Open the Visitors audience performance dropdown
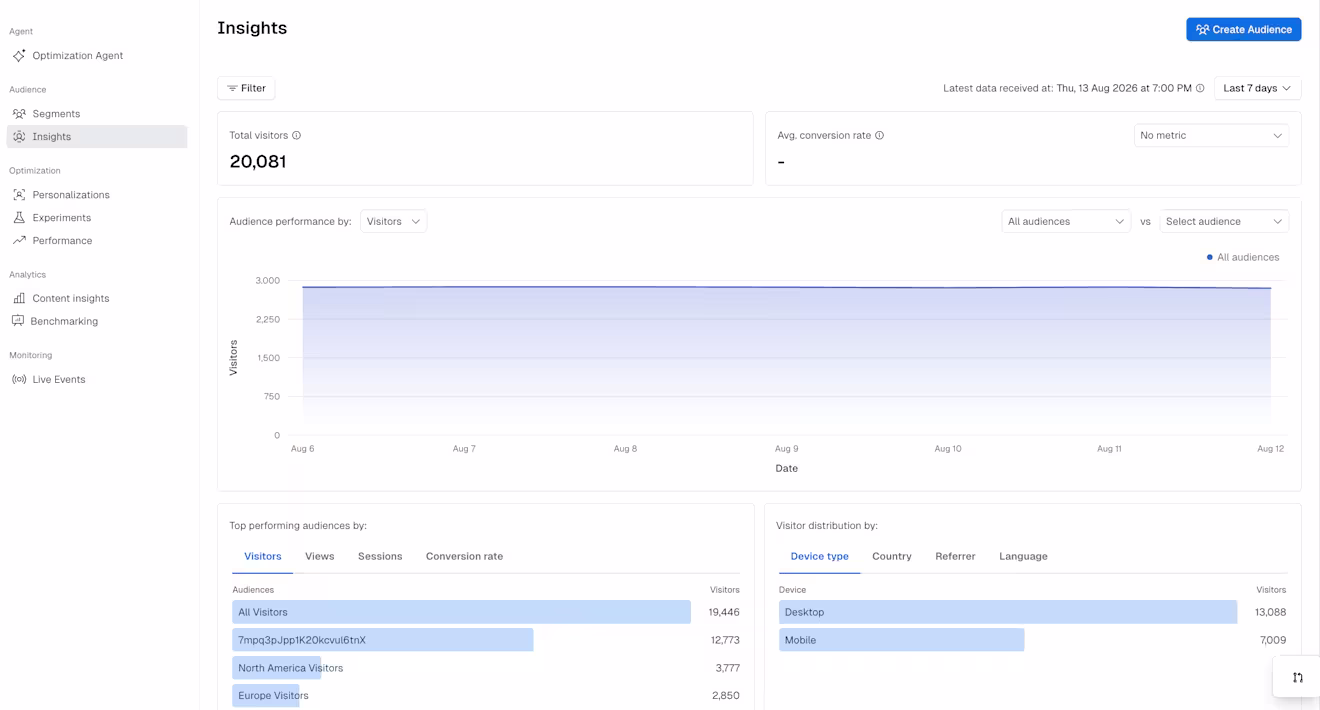 393,222
